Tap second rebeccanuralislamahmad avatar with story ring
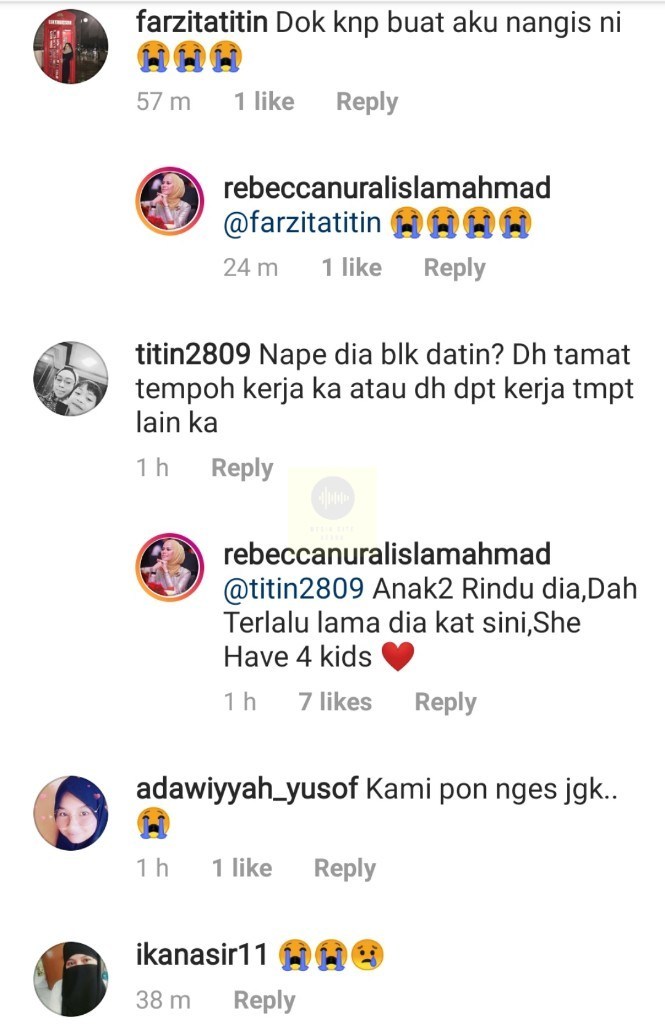 [x=170, y=568]
